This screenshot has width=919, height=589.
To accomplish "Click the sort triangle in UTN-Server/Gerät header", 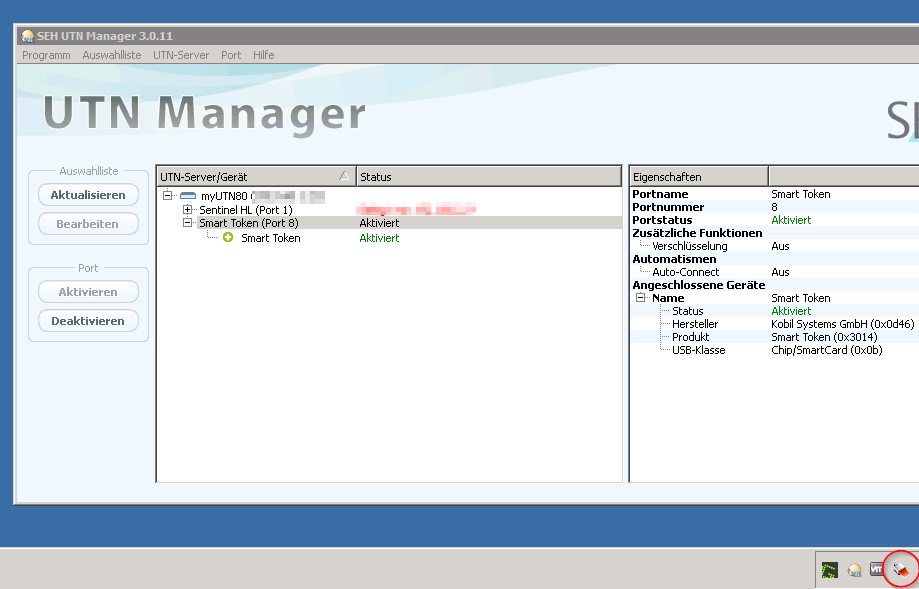I will point(344,176).
